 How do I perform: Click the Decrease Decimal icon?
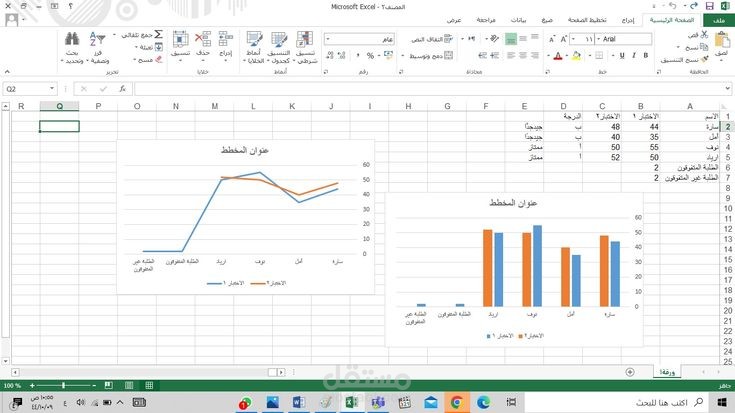click(x=330, y=56)
